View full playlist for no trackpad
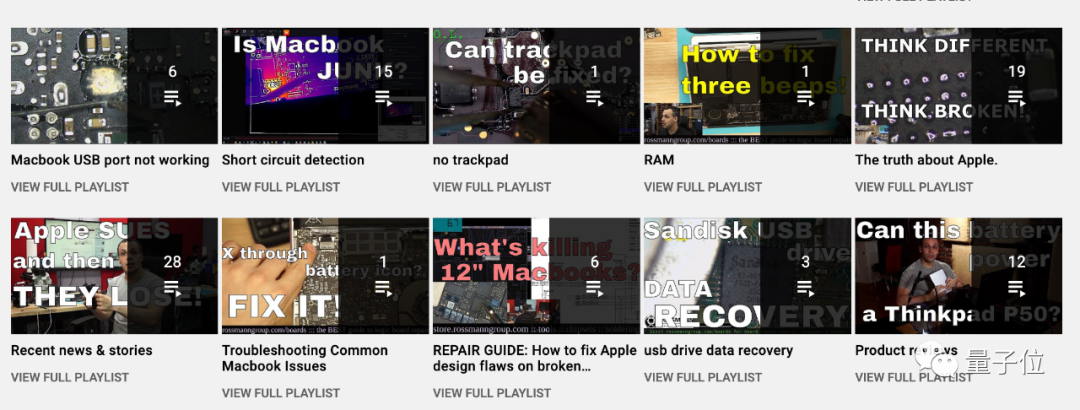This screenshot has width=1080, height=410. pos(492,187)
